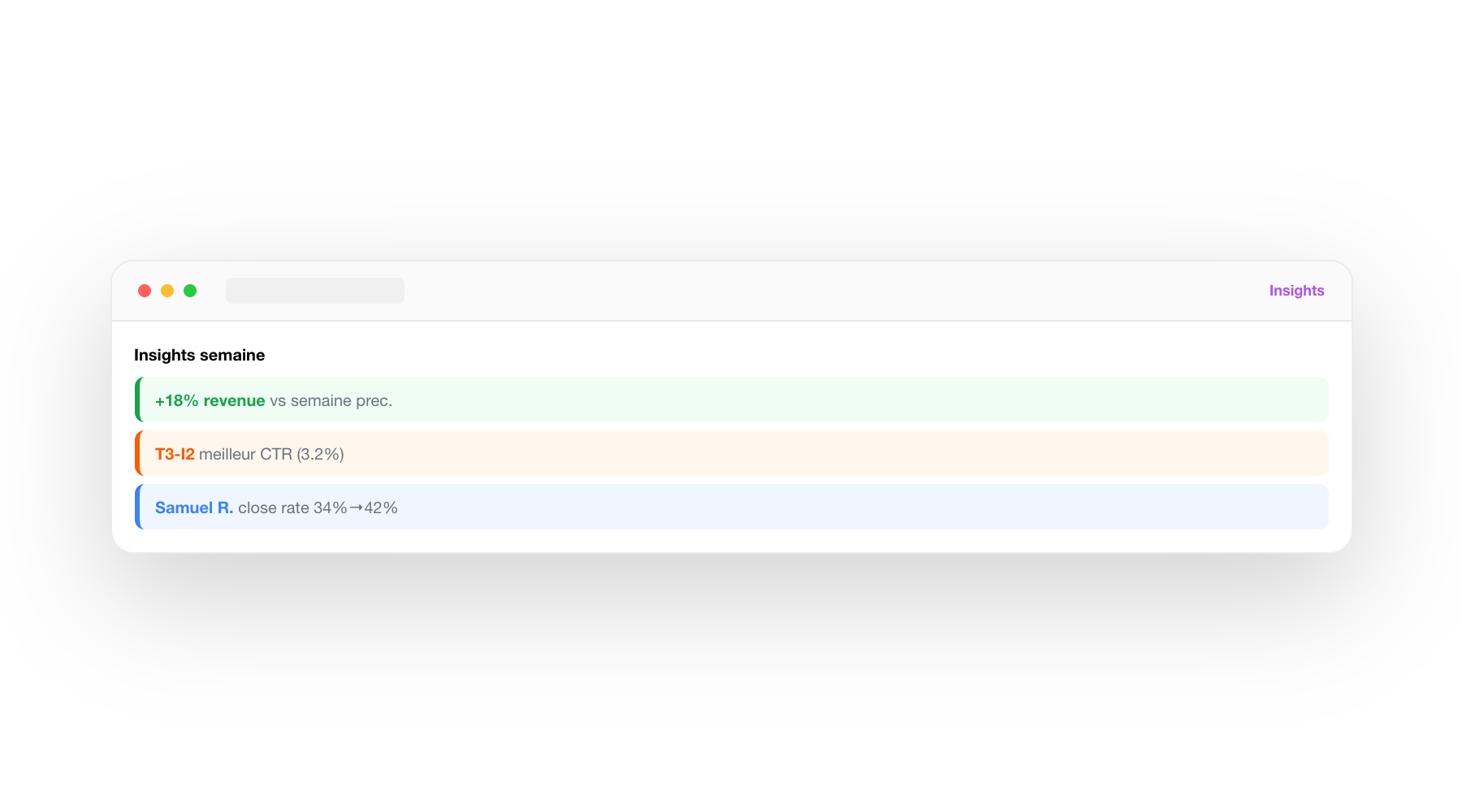Screen dimensions: 1462x812
Task: Click the bold +18% revenue text
Action: click(x=209, y=400)
